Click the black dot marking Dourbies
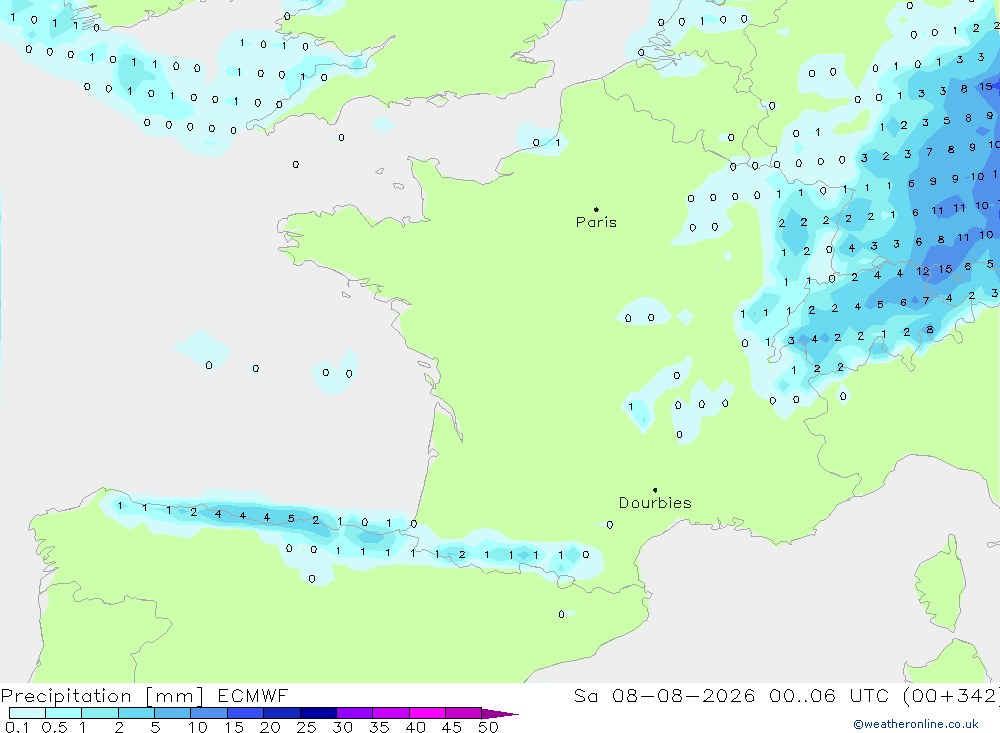 [655, 490]
